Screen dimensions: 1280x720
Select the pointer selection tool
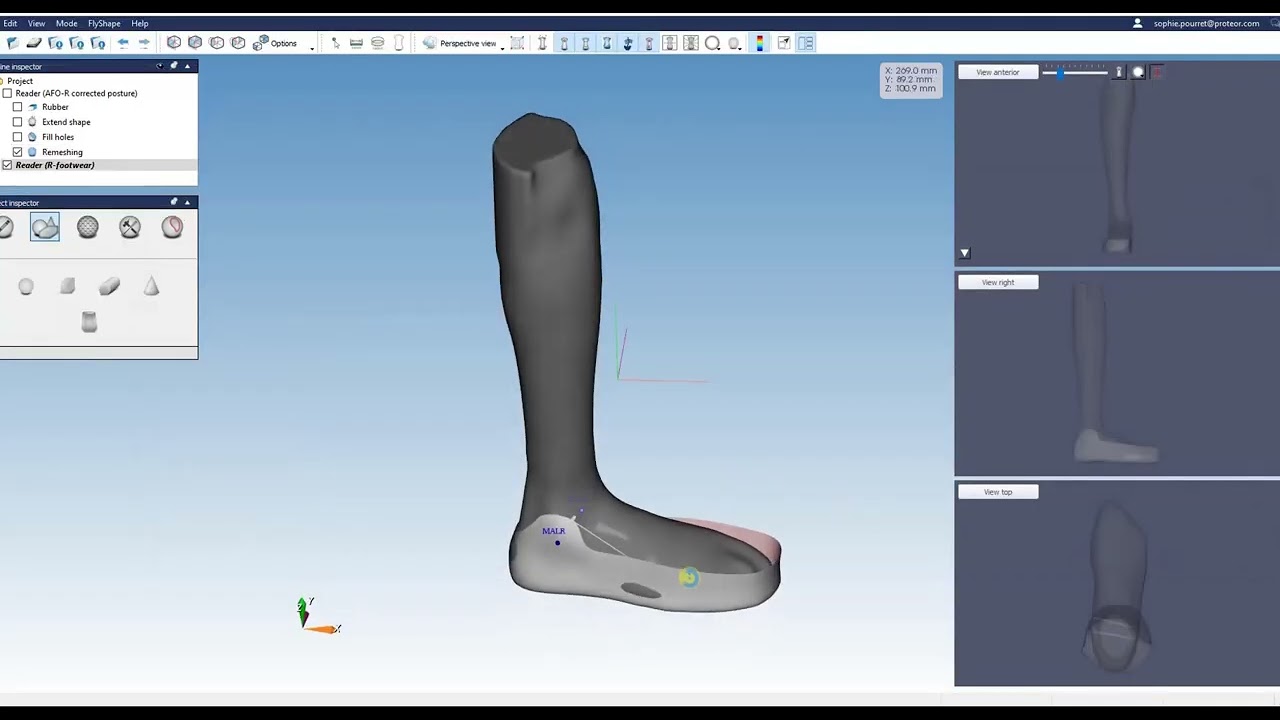[x=335, y=43]
